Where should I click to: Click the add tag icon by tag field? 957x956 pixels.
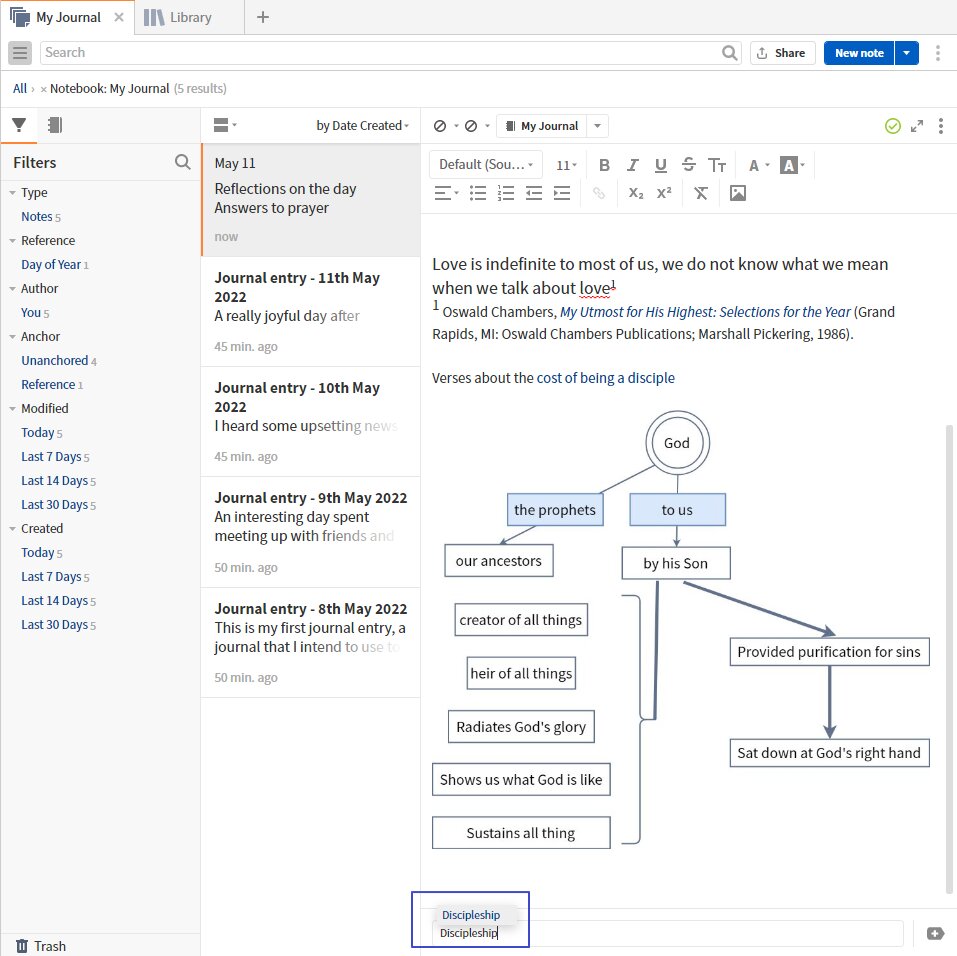[x=935, y=933]
